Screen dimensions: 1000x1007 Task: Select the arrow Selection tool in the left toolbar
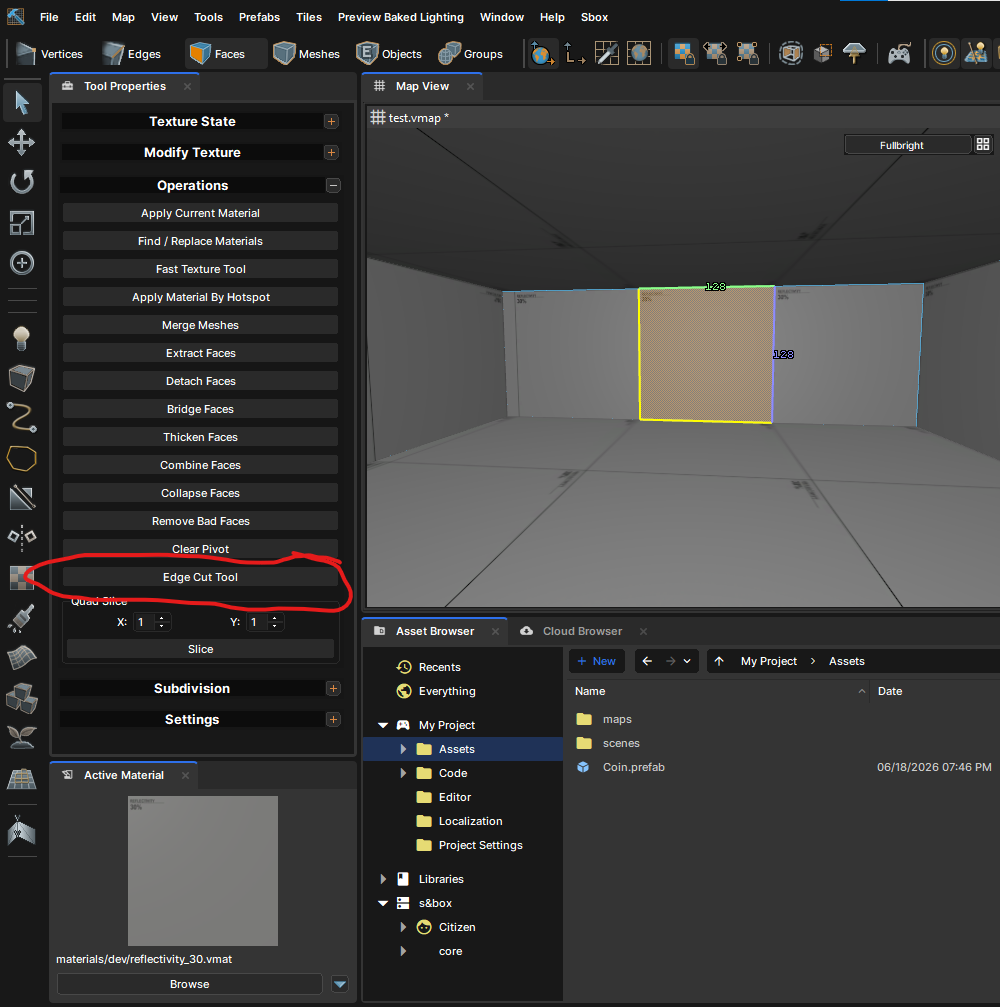tap(22, 103)
